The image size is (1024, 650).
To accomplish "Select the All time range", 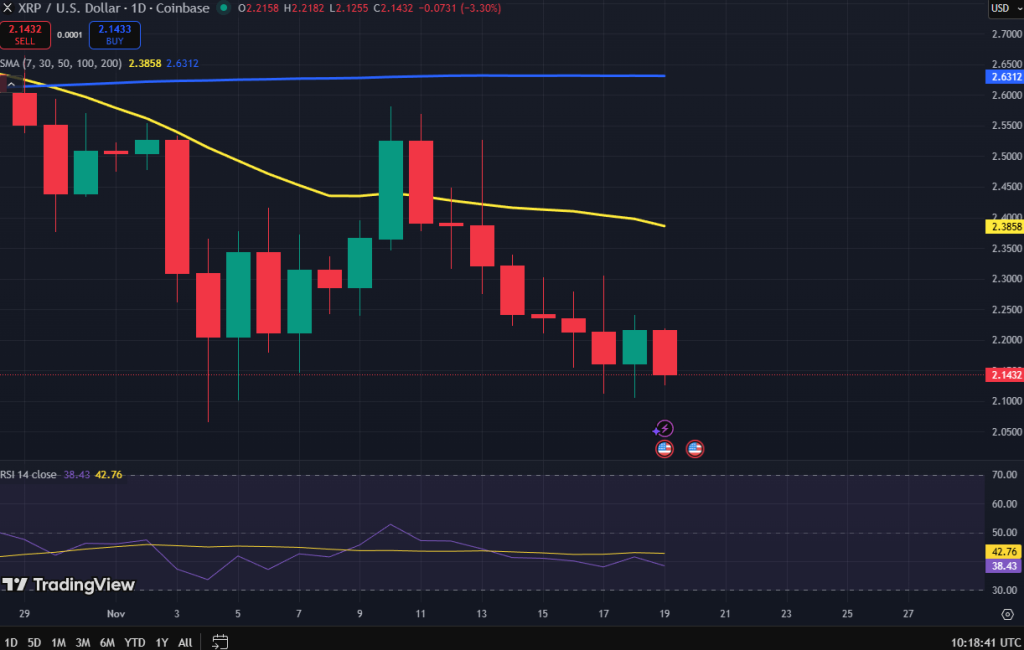I will [x=185, y=642].
